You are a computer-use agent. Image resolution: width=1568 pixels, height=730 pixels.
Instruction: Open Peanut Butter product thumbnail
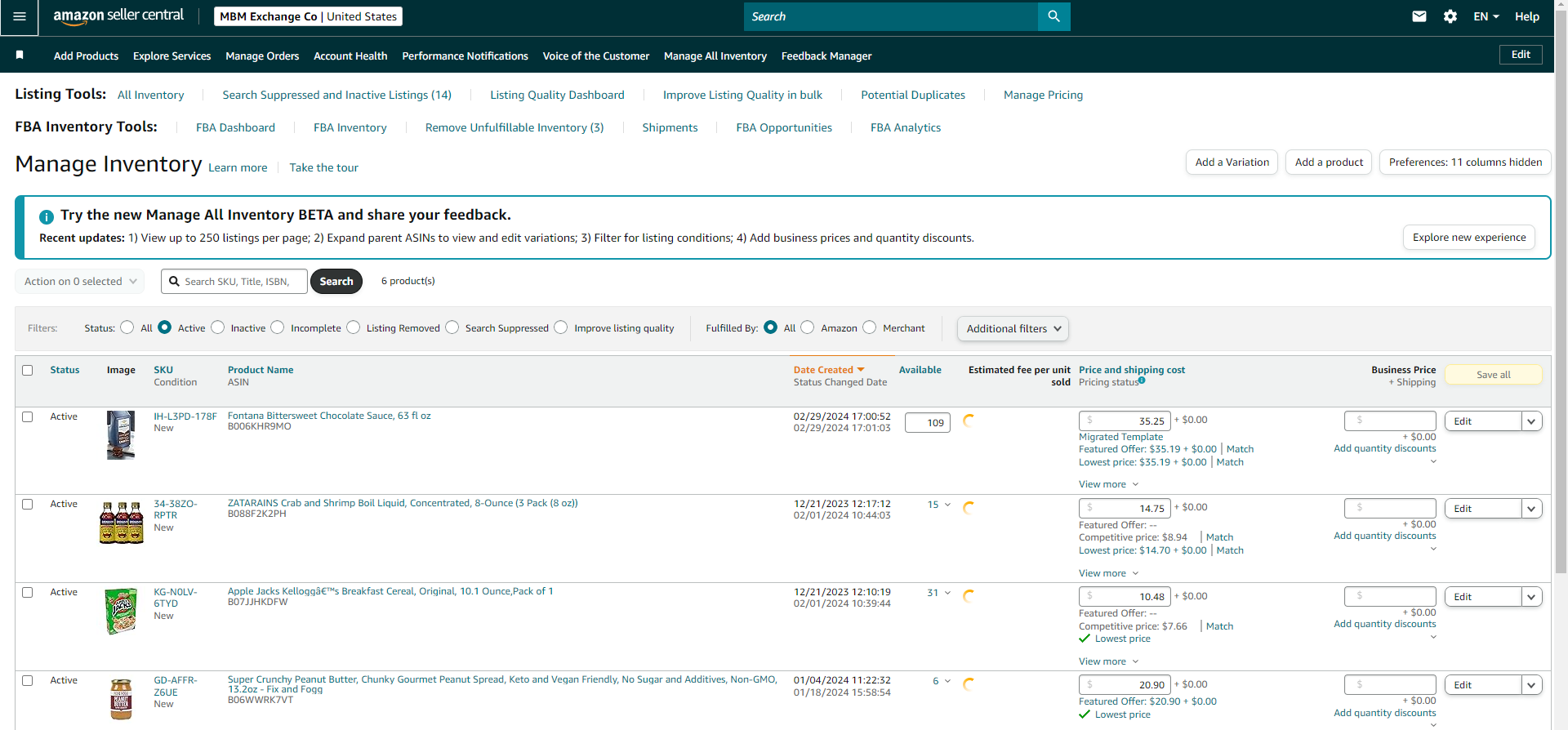(x=121, y=699)
